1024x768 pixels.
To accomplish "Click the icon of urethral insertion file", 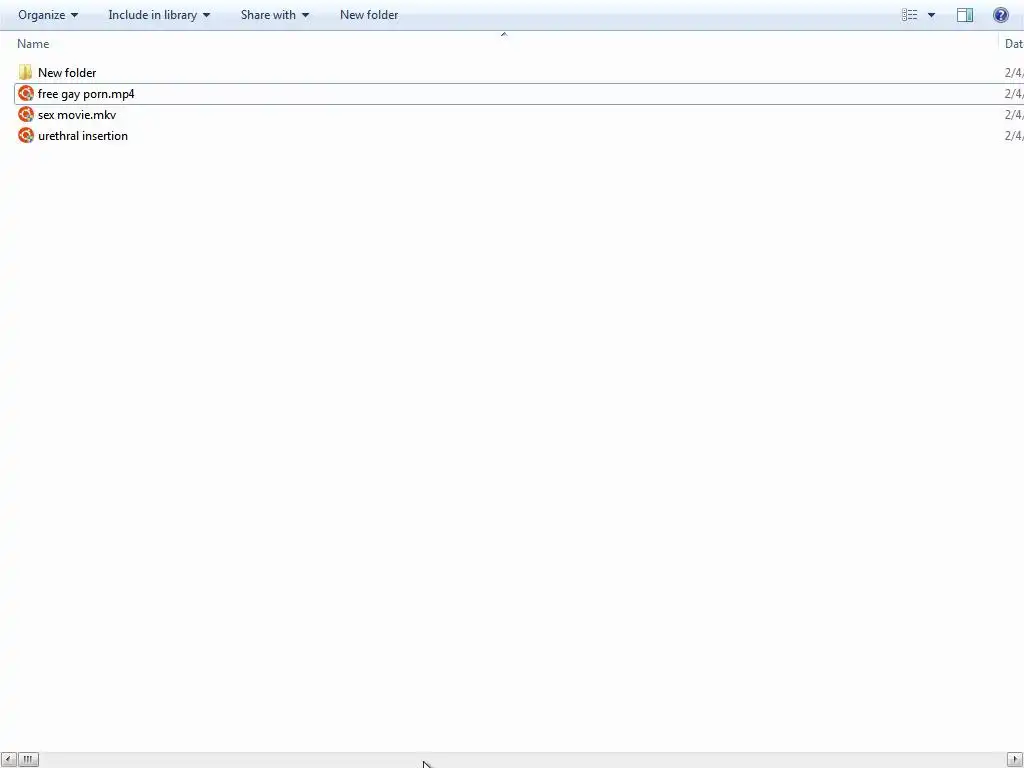I will (25, 135).
